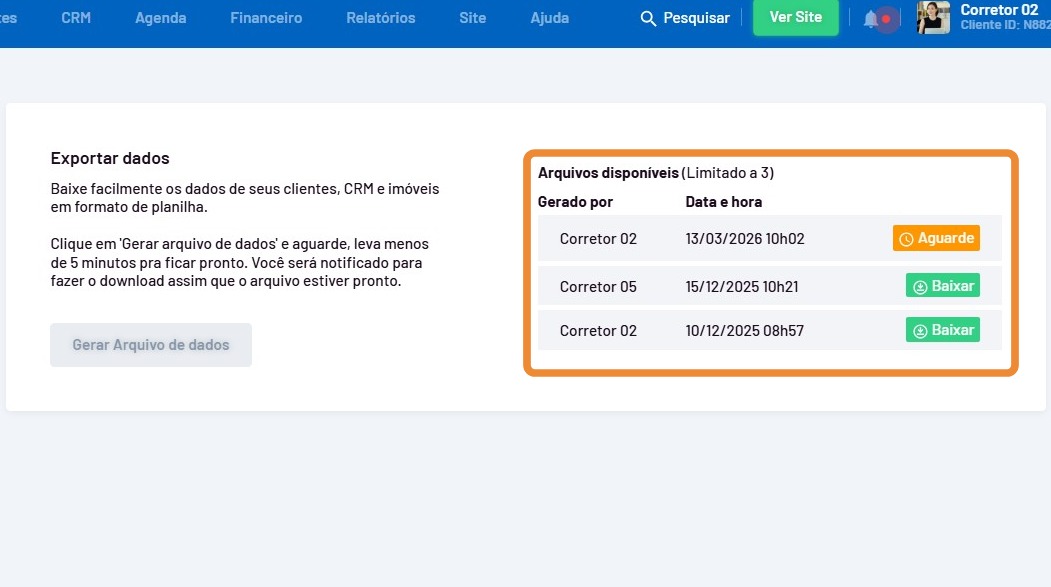Open the CRM menu
1051x587 pixels.
point(76,18)
